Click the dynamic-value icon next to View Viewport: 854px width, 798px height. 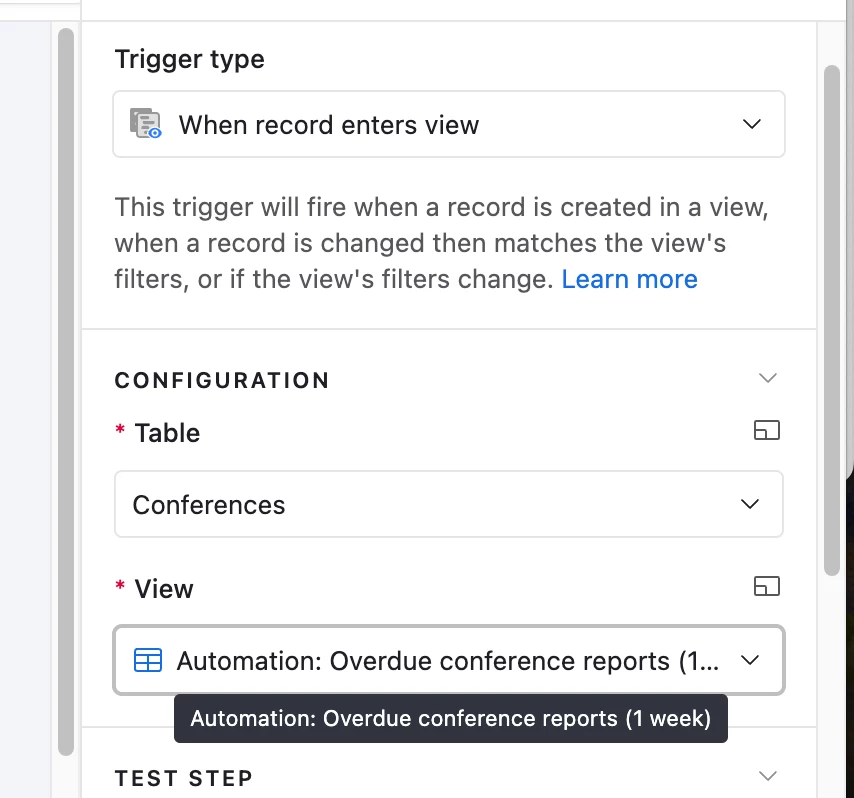tap(766, 587)
